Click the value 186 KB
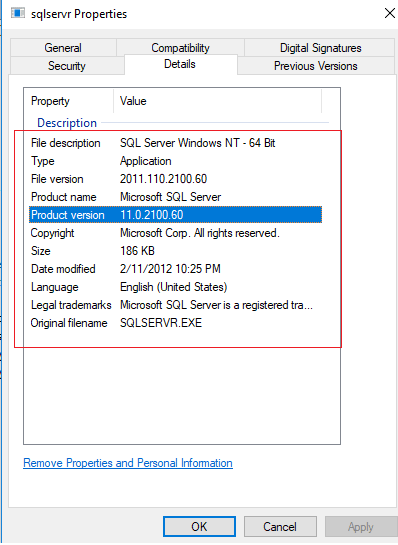Viewport: 398px width, 545px height. [x=137, y=251]
